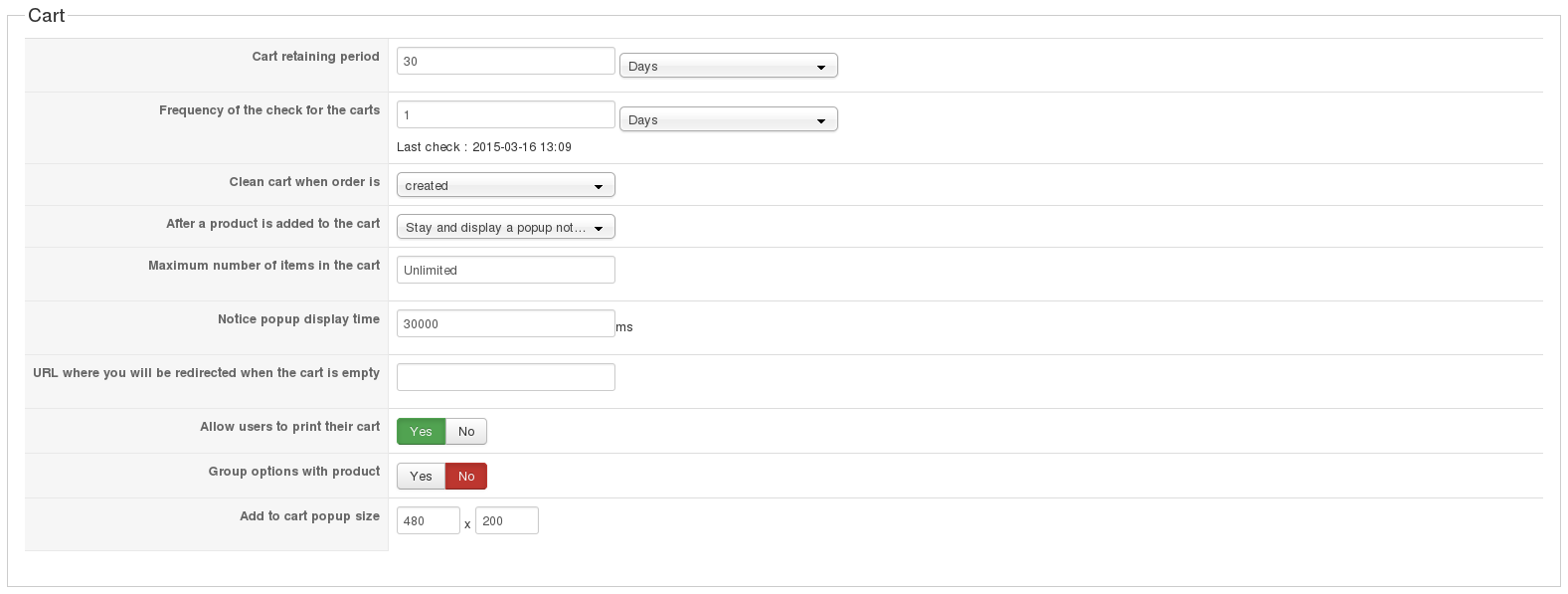Click the popup width field showing 480
This screenshot has width=1568, height=594.
(428, 521)
